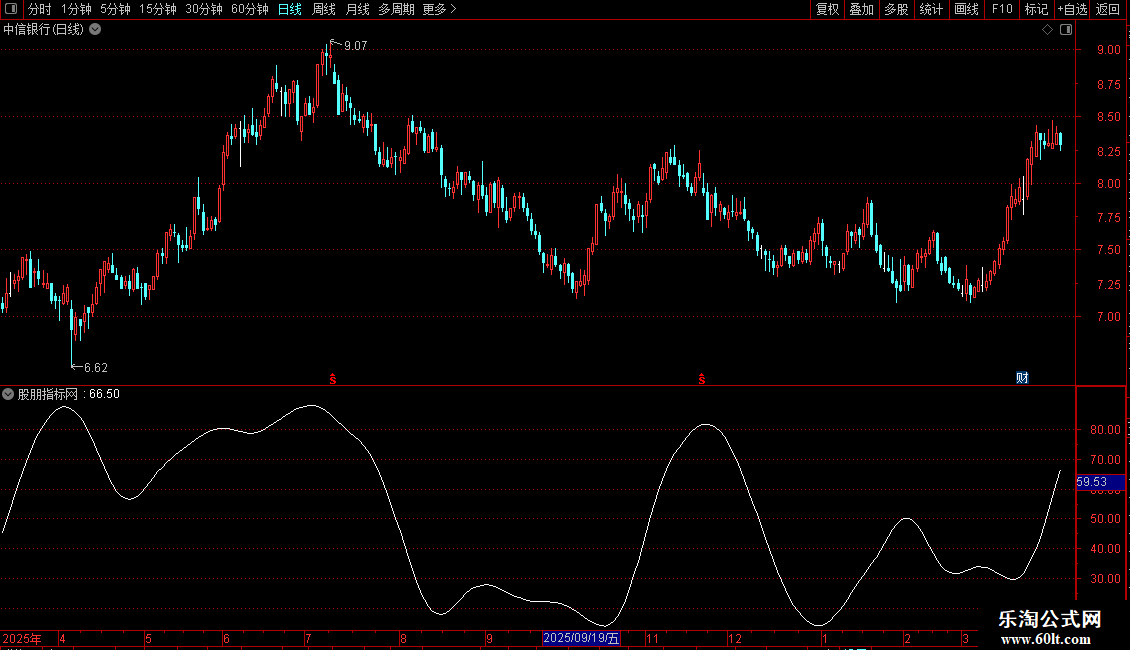
Task: Click the 复权 button
Action: [x=827, y=9]
